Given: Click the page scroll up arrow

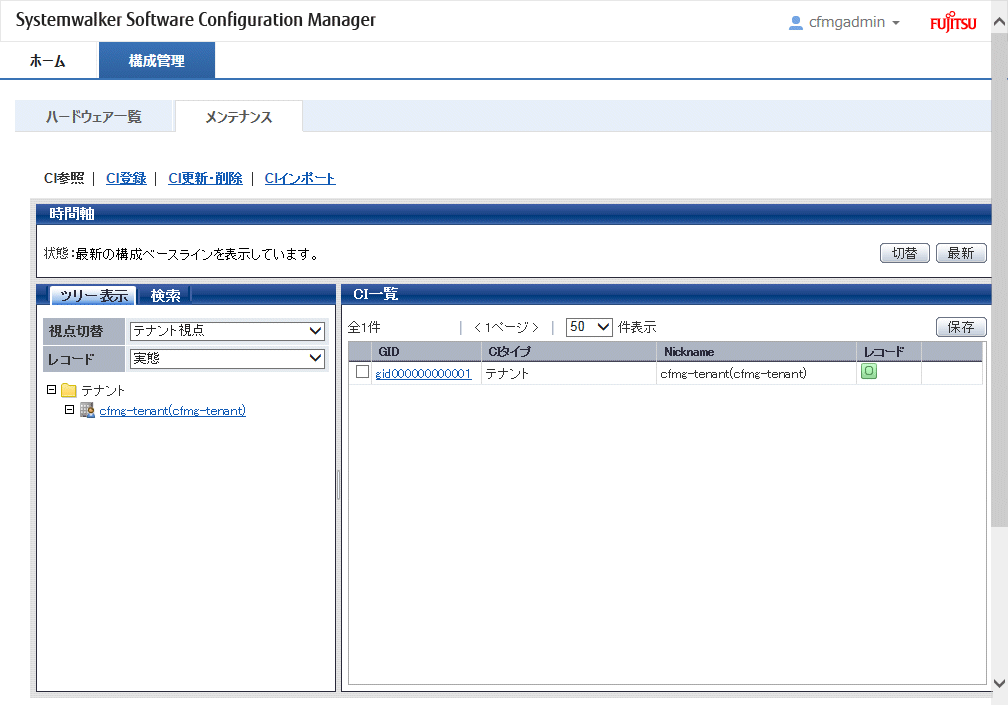Looking at the screenshot, I should [1000, 22].
